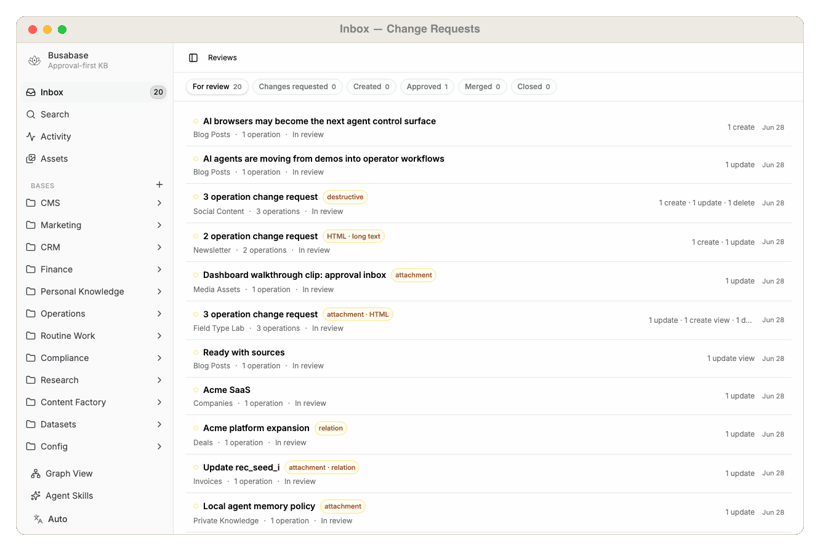Image resolution: width=820 pixels, height=551 pixels.
Task: Switch to Changes requested tab
Action: [x=297, y=87]
